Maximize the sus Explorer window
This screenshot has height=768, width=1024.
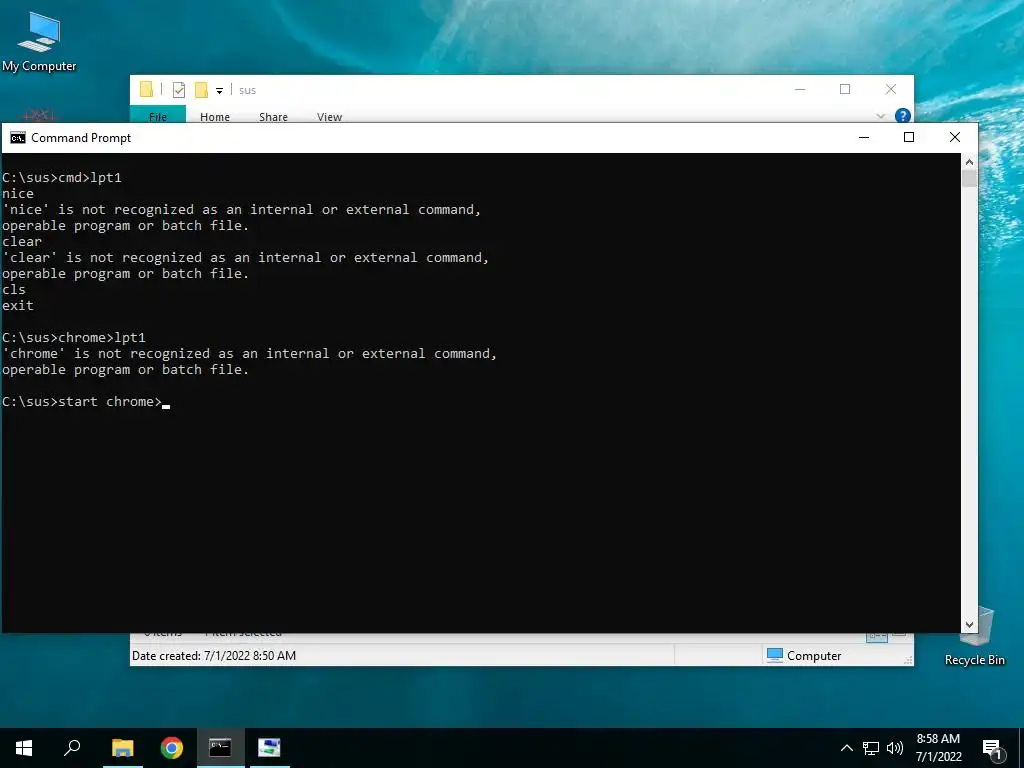[845, 89]
